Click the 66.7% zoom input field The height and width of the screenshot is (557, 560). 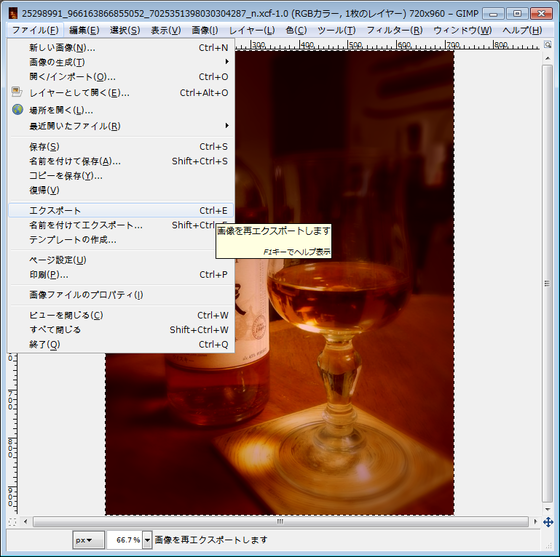coord(125,540)
